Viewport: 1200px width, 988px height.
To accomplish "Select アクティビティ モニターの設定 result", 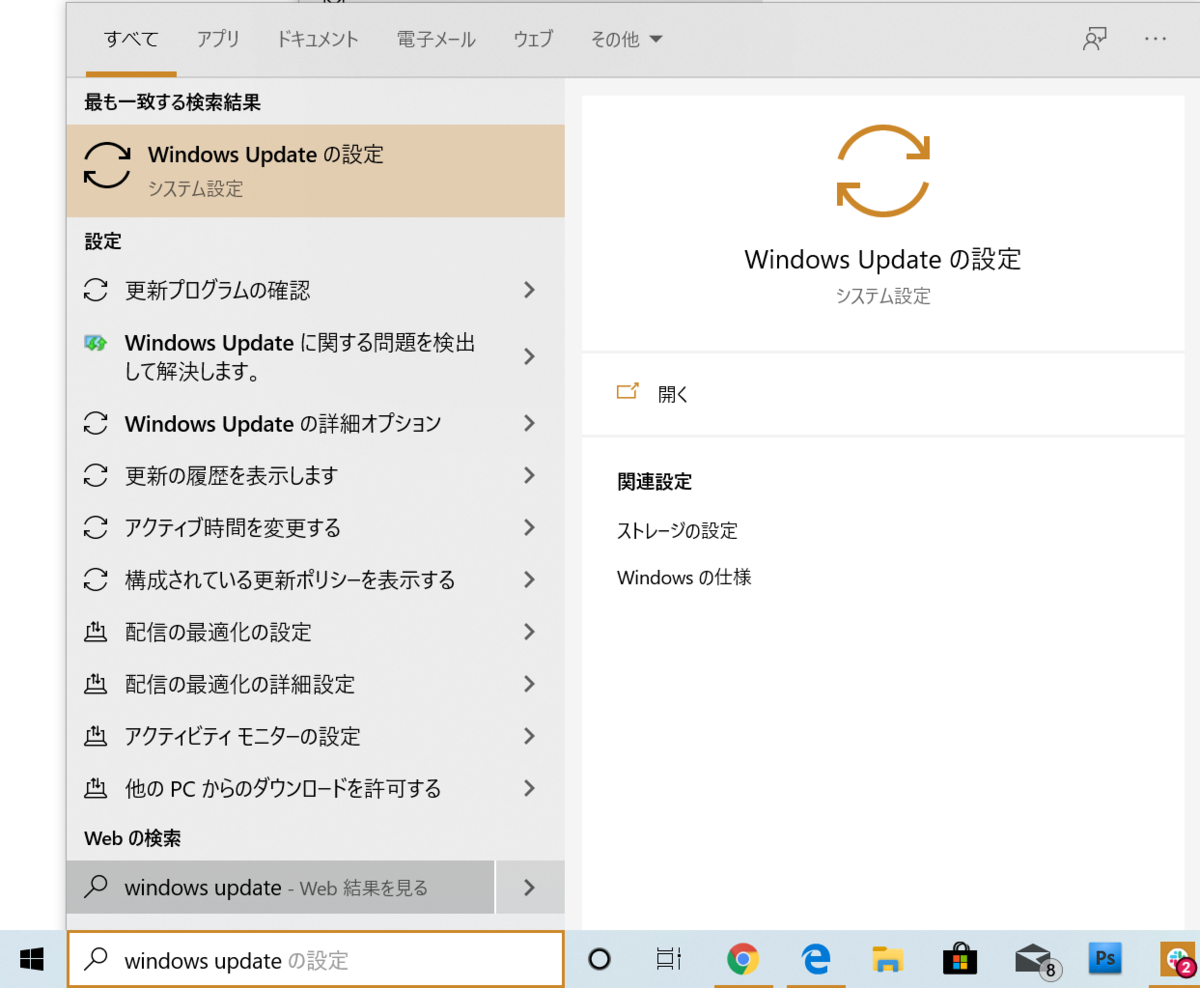I will click(x=315, y=736).
